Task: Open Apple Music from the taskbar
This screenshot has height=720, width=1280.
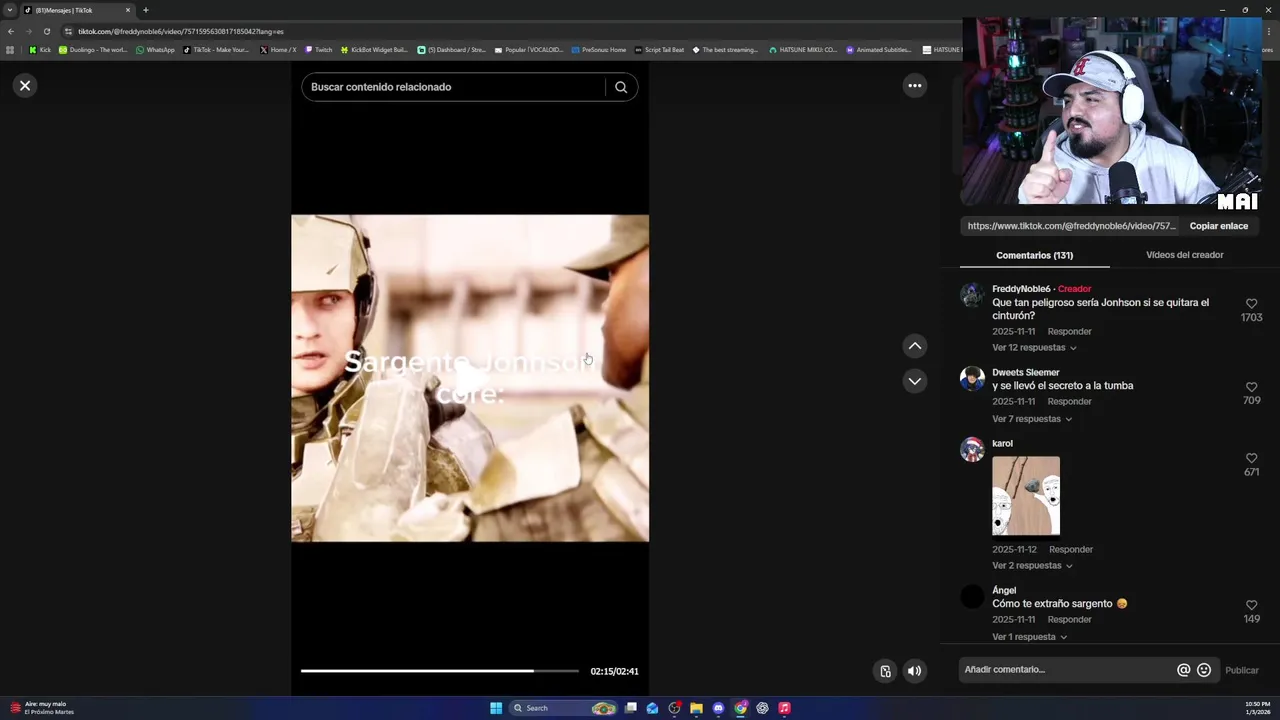Action: coord(784,708)
